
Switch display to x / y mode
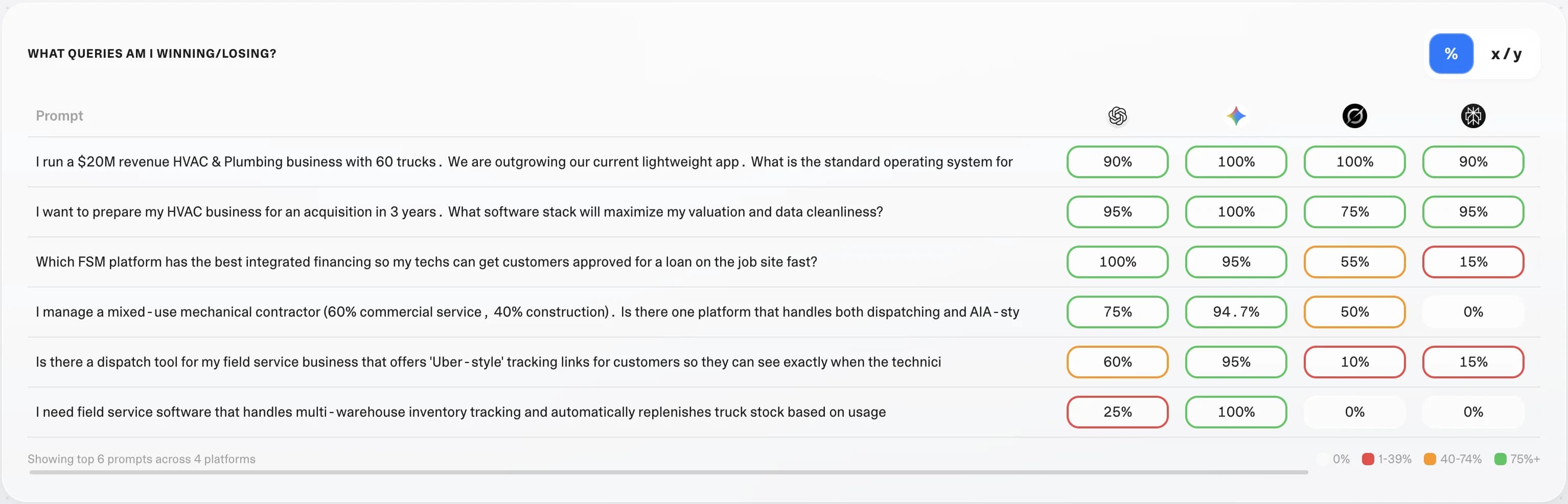1506,54
